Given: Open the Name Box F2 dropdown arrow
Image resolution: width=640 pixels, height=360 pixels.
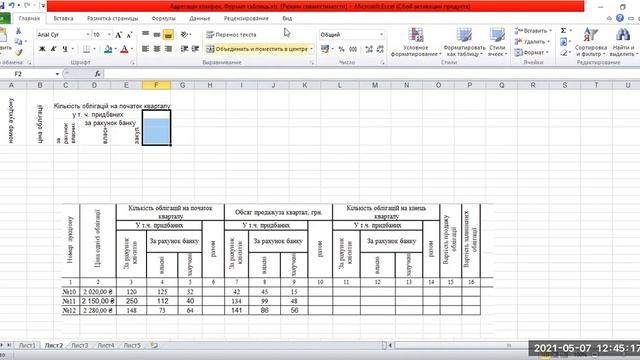Looking at the screenshot, I should [57, 74].
